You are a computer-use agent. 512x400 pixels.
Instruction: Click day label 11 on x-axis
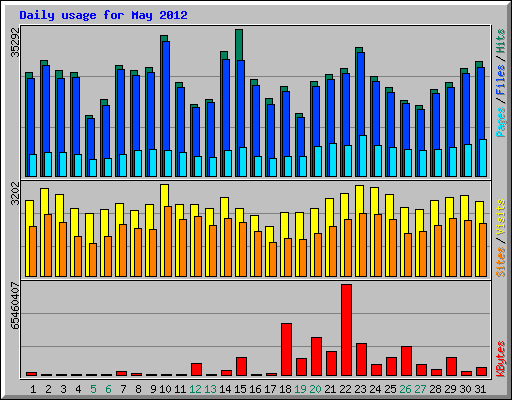[180, 389]
